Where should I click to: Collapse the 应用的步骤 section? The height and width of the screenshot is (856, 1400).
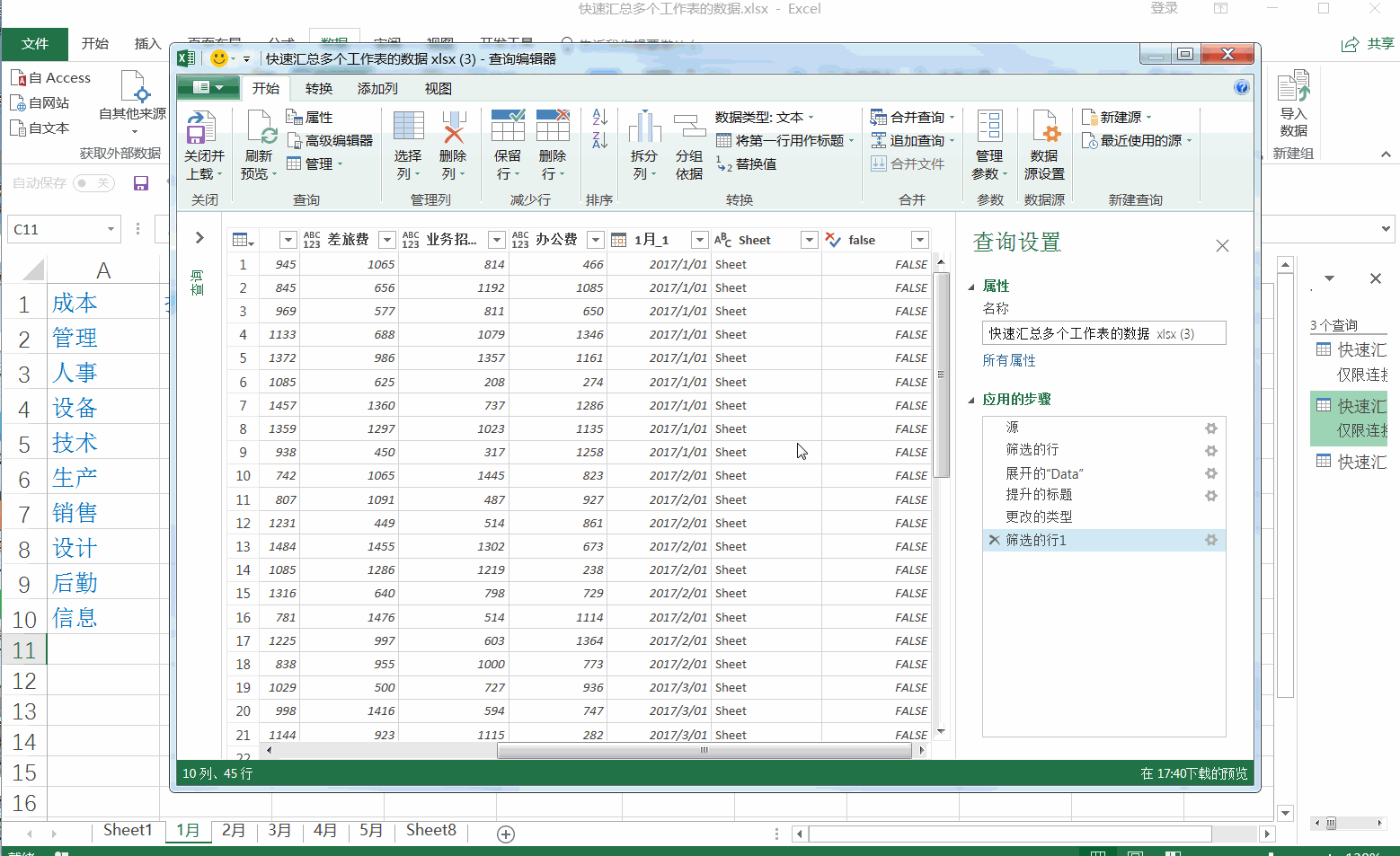coord(971,400)
